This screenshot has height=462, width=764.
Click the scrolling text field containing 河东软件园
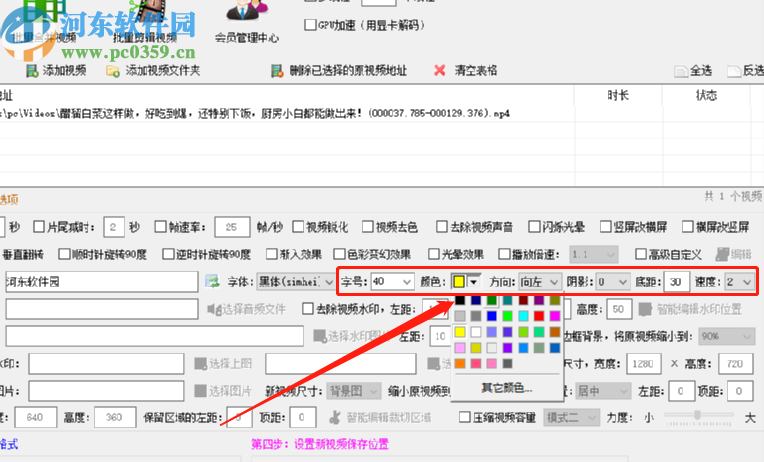102,282
